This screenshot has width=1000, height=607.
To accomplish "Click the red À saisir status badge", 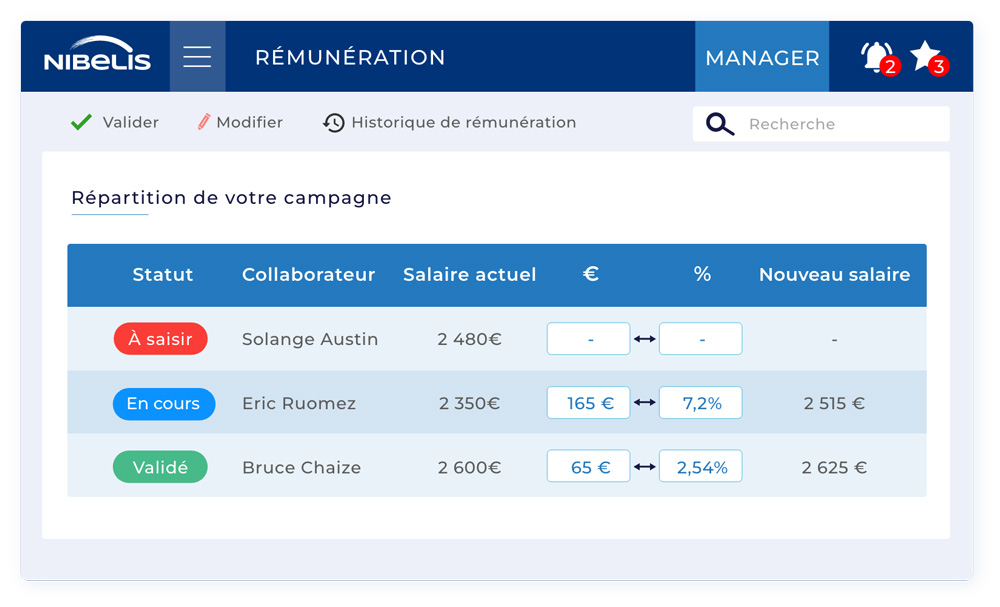I will [160, 339].
